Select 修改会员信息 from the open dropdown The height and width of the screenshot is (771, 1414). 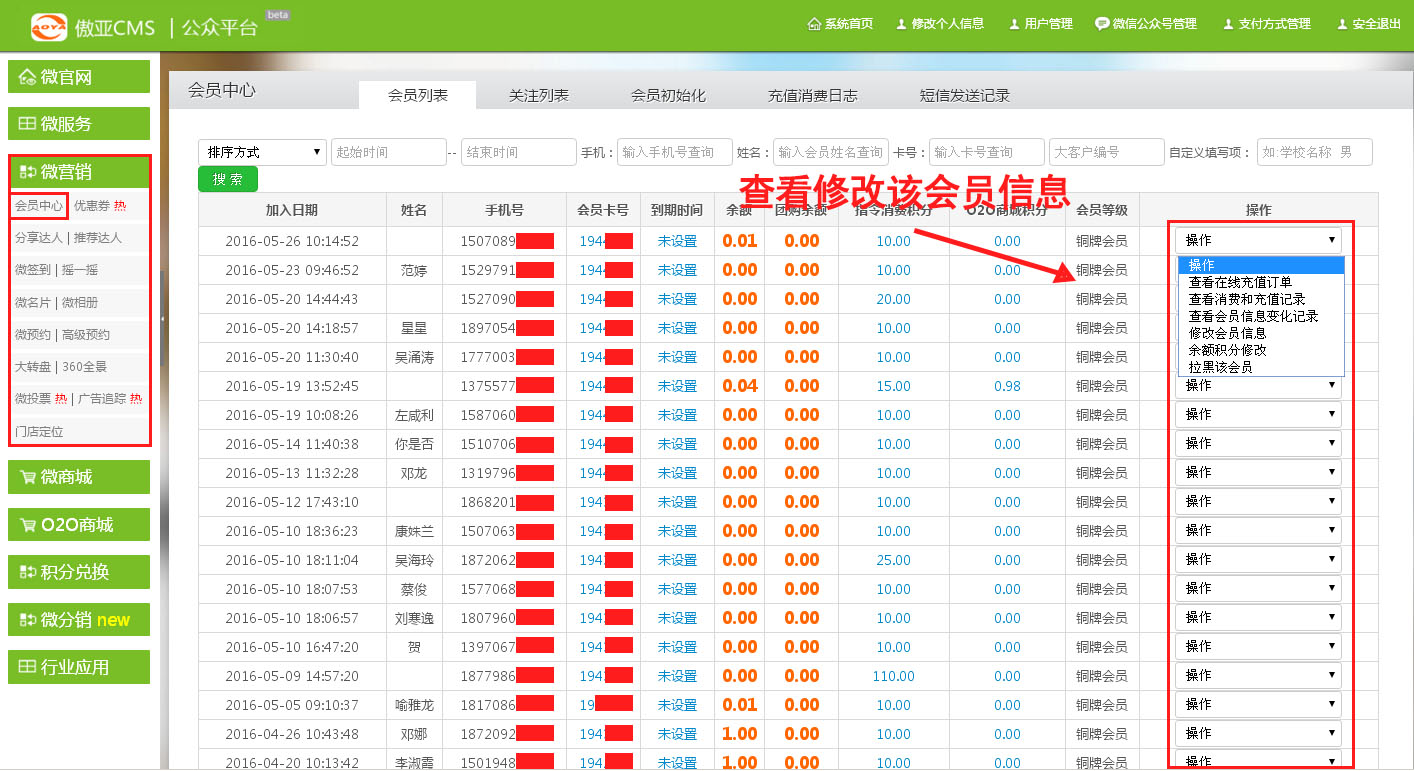click(x=1227, y=333)
